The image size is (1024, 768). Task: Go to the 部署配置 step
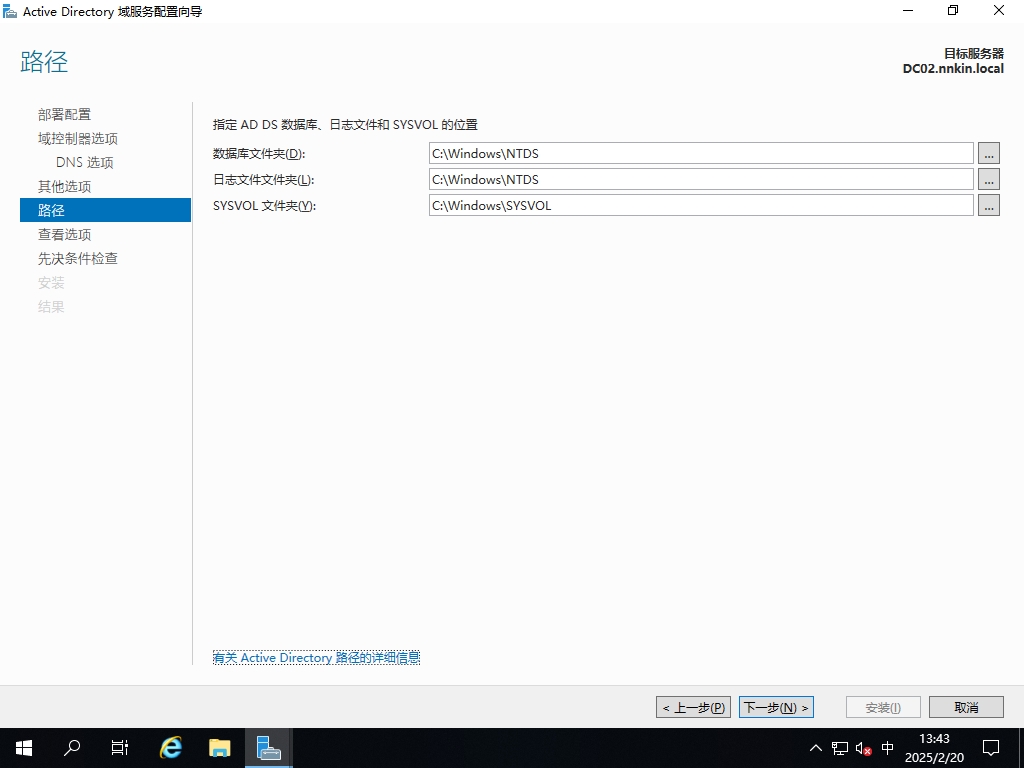click(64, 114)
